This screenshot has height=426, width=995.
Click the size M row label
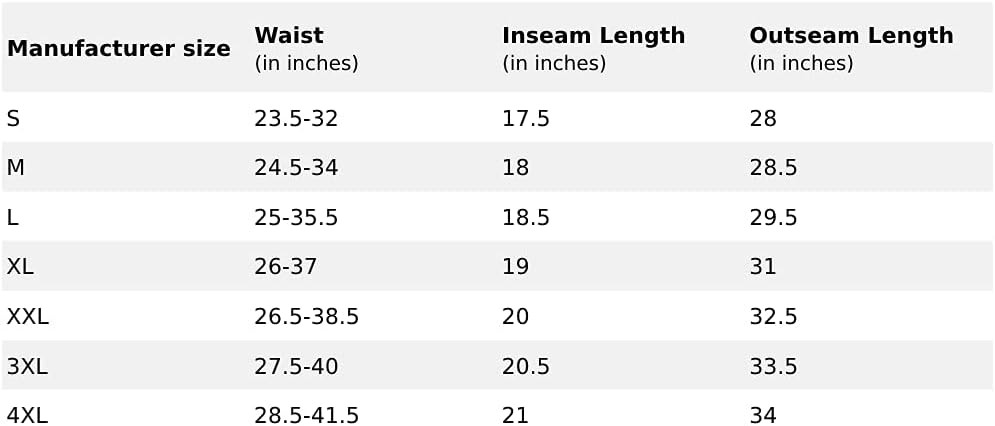[16, 168]
